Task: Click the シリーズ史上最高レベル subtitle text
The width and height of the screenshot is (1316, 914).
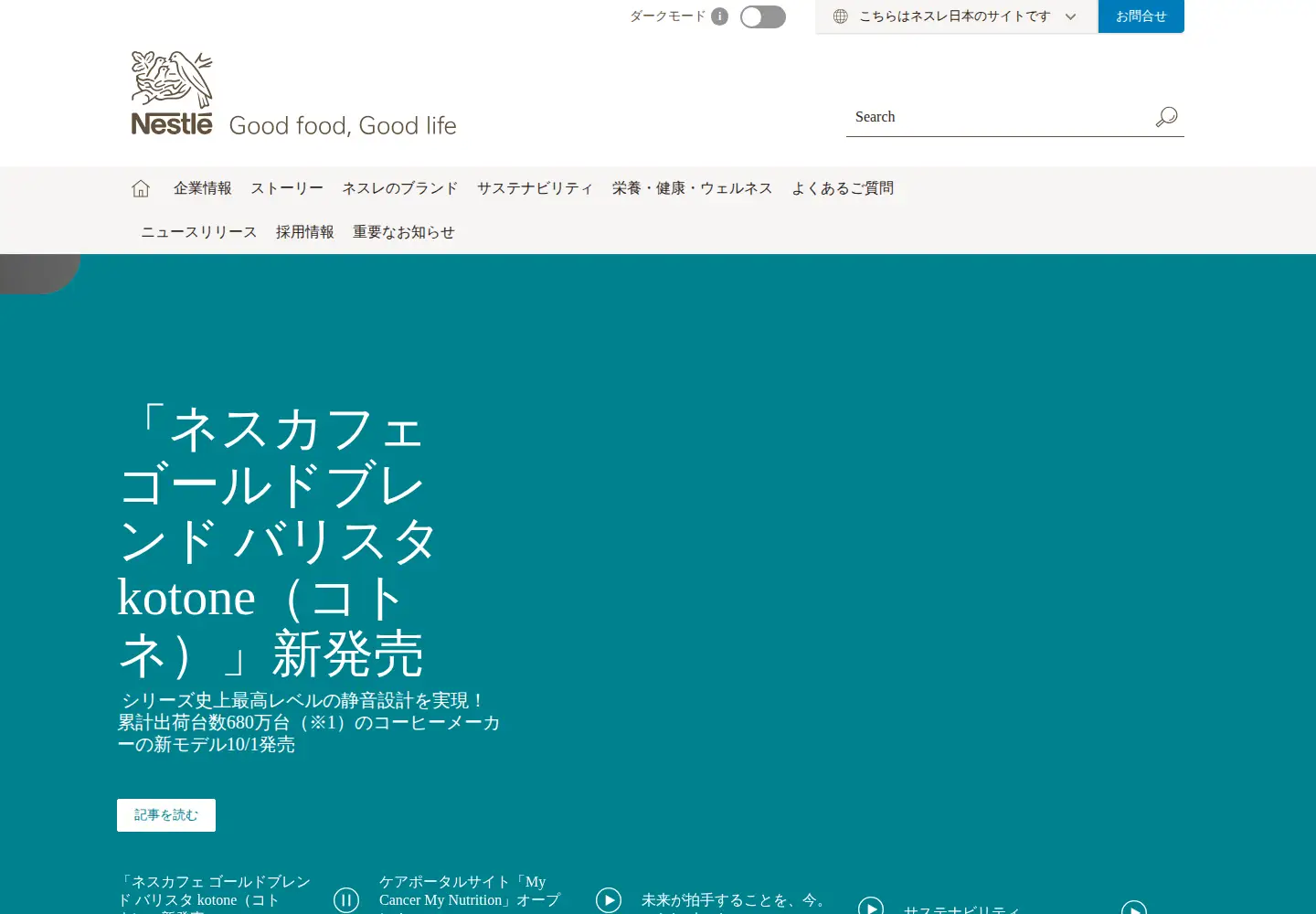Action: pos(309,722)
